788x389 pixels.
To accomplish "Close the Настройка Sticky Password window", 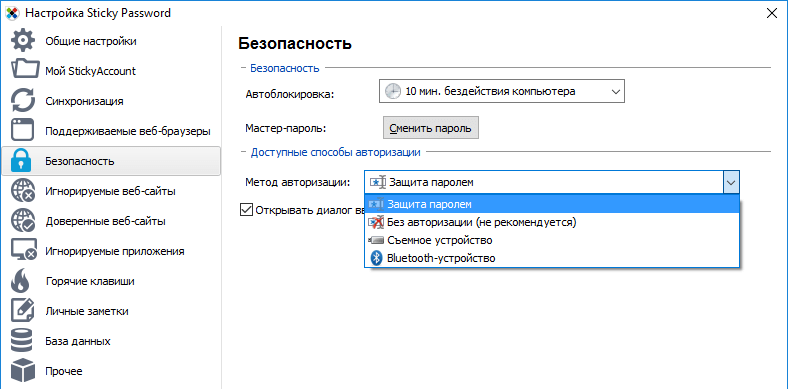I will [771, 13].
